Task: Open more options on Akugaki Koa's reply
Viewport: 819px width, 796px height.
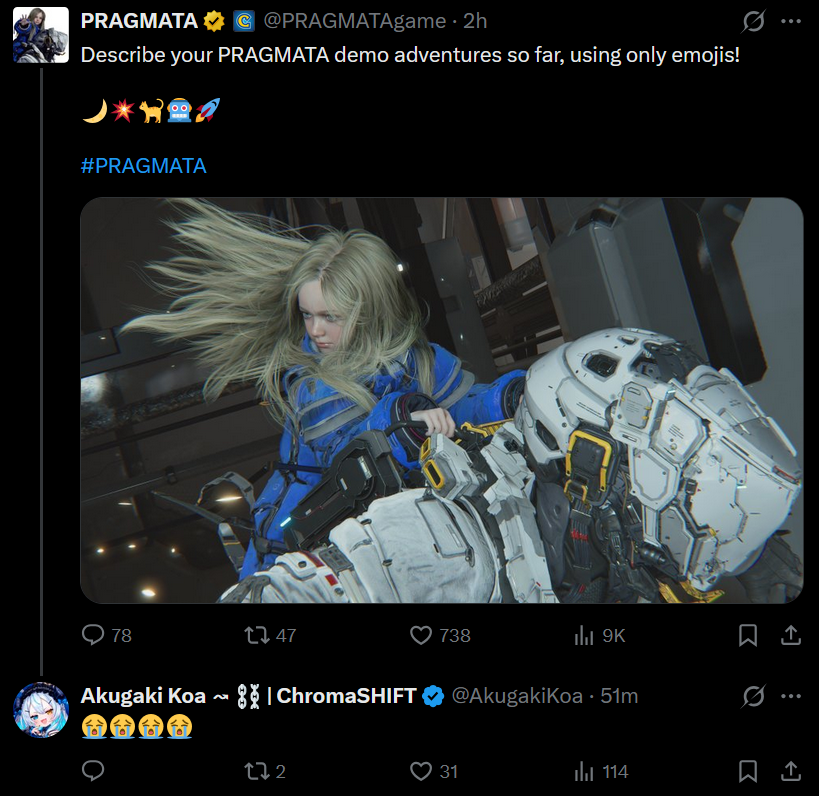Action: (x=791, y=696)
